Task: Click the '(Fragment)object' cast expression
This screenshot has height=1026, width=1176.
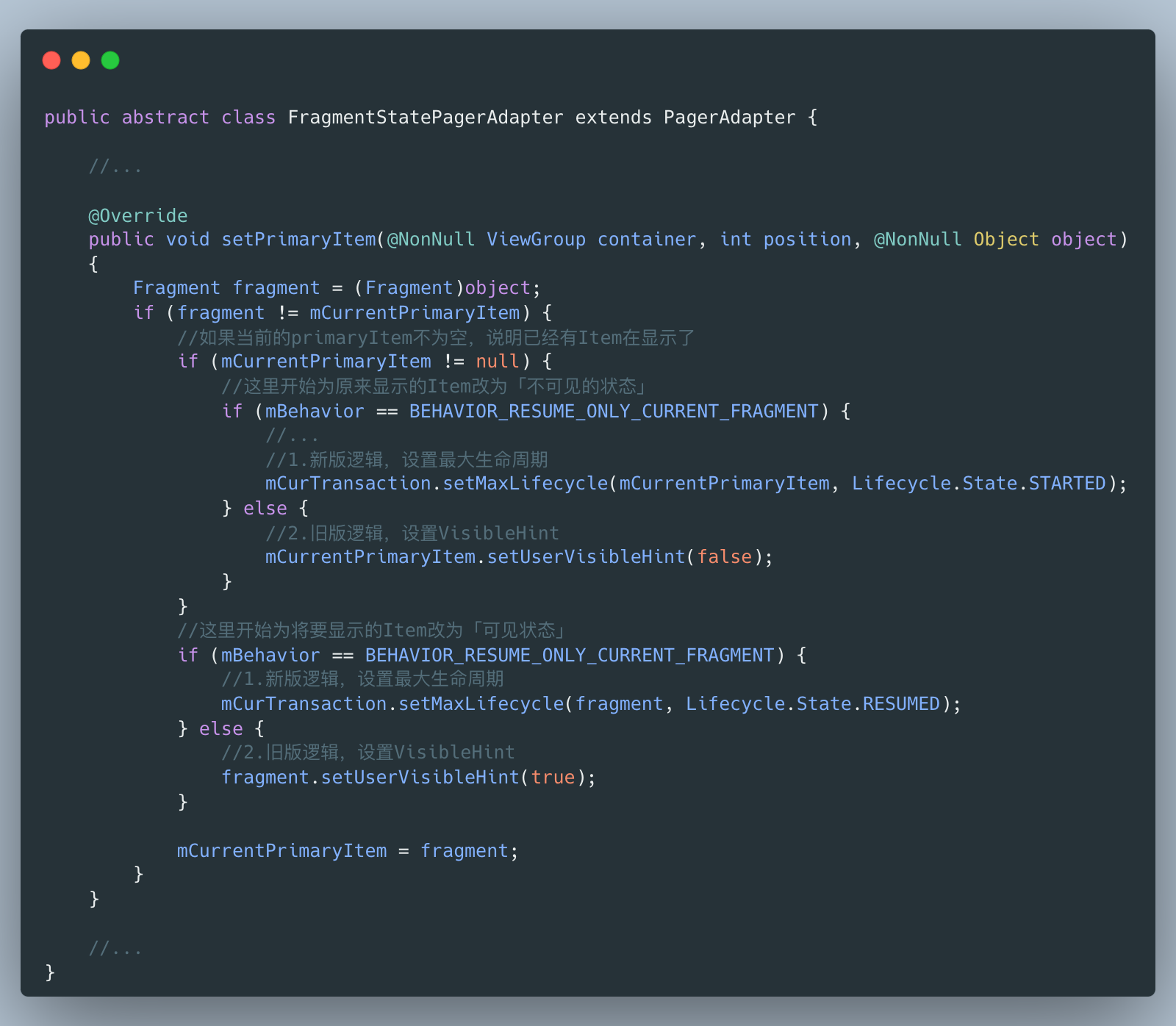Action: coord(442,288)
